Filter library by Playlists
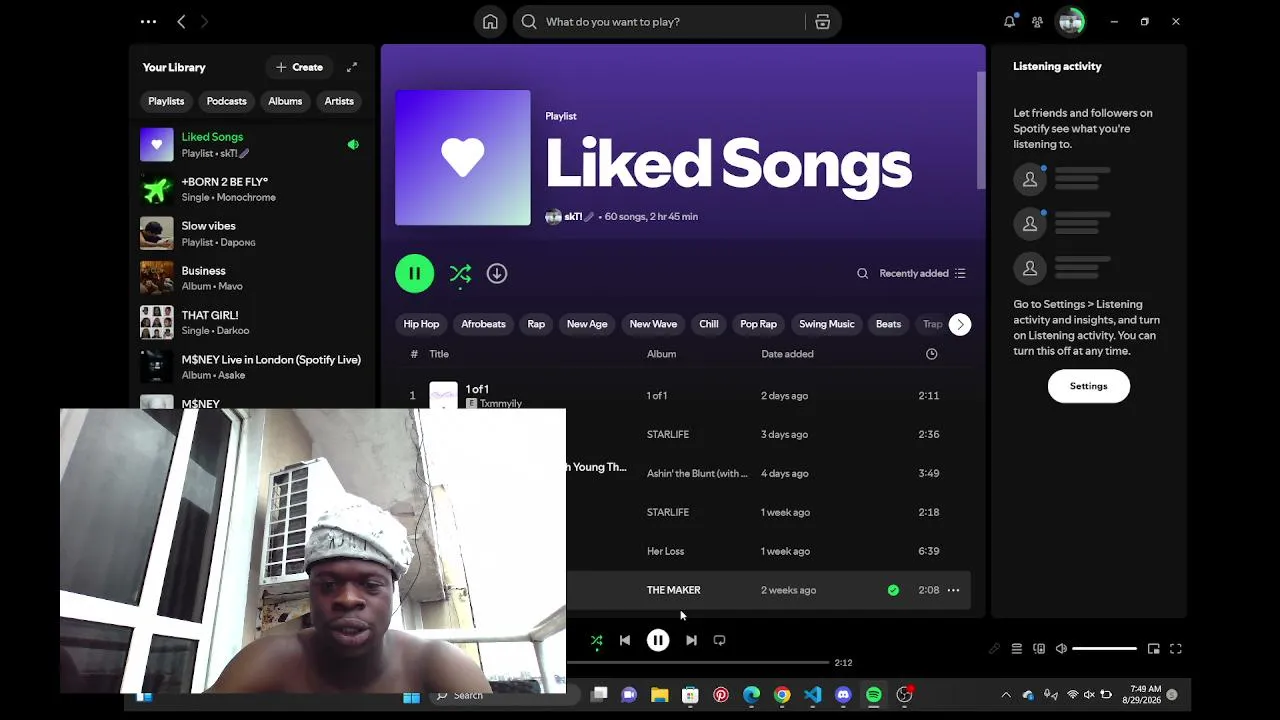Screen dimensions: 1280x720 point(166,101)
